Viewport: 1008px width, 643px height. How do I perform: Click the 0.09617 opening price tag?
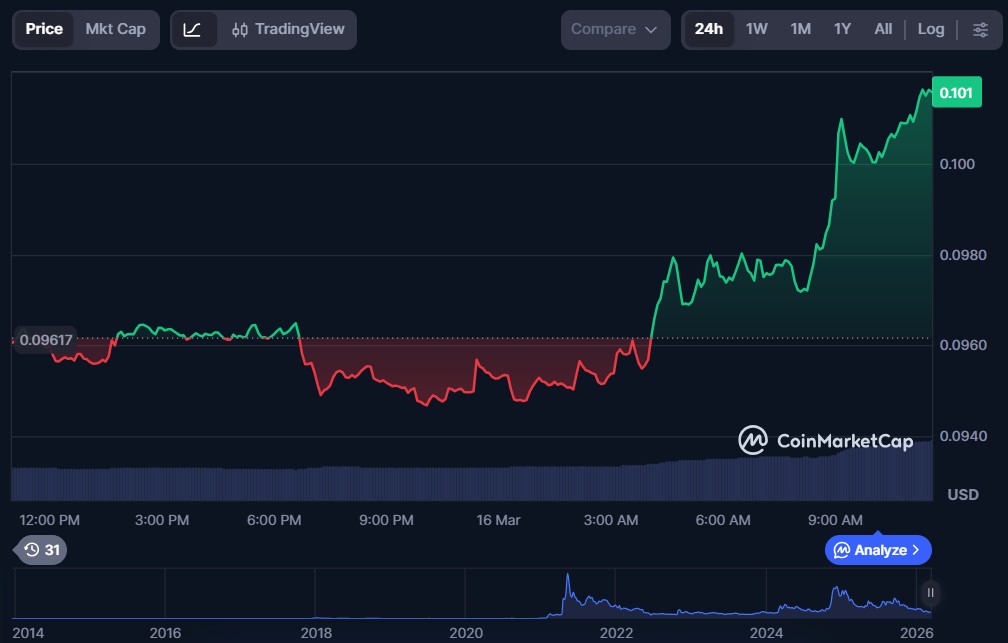point(43,340)
